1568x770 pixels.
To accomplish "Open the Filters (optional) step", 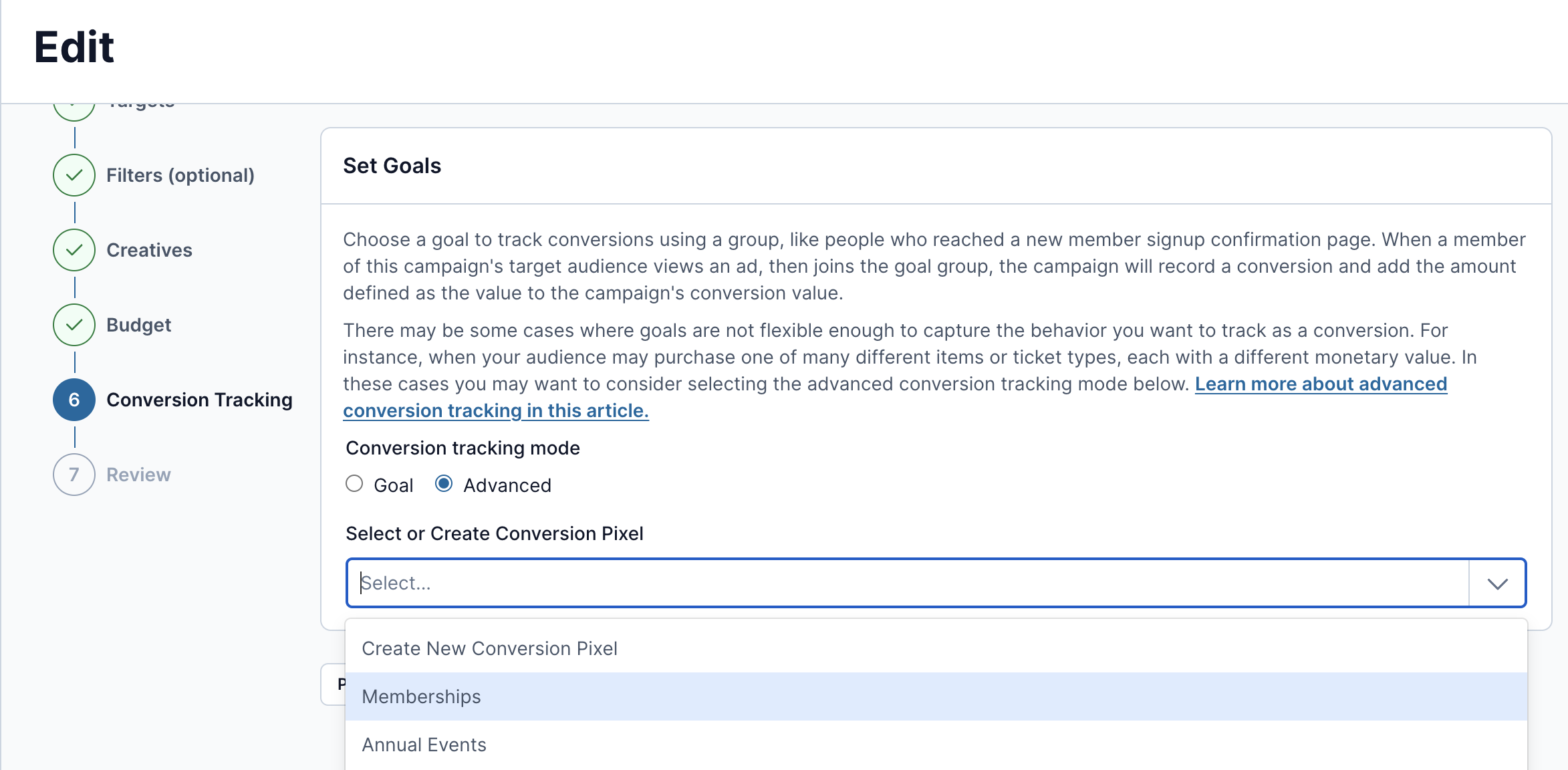I will click(180, 175).
